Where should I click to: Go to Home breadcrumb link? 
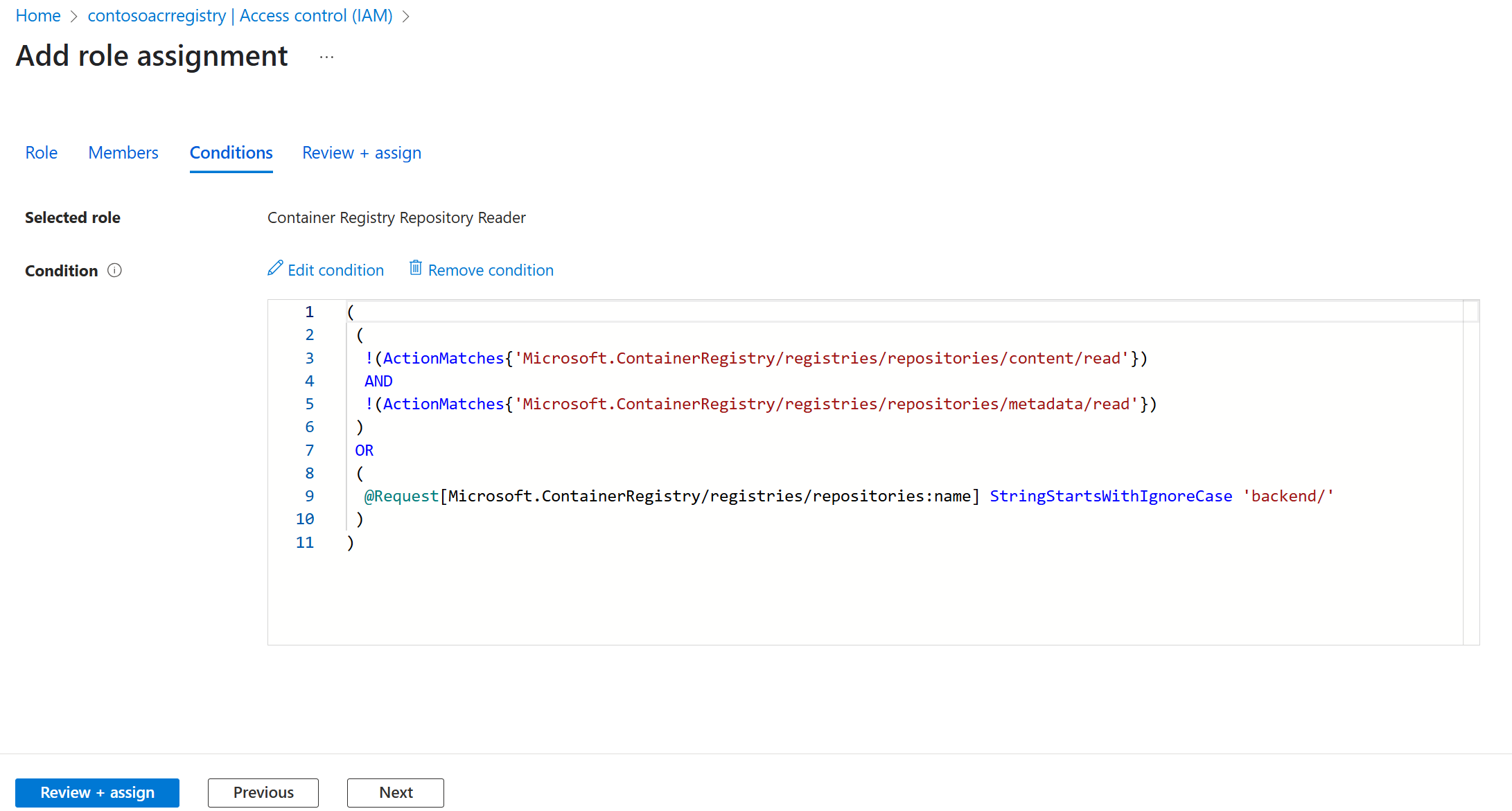click(x=38, y=16)
